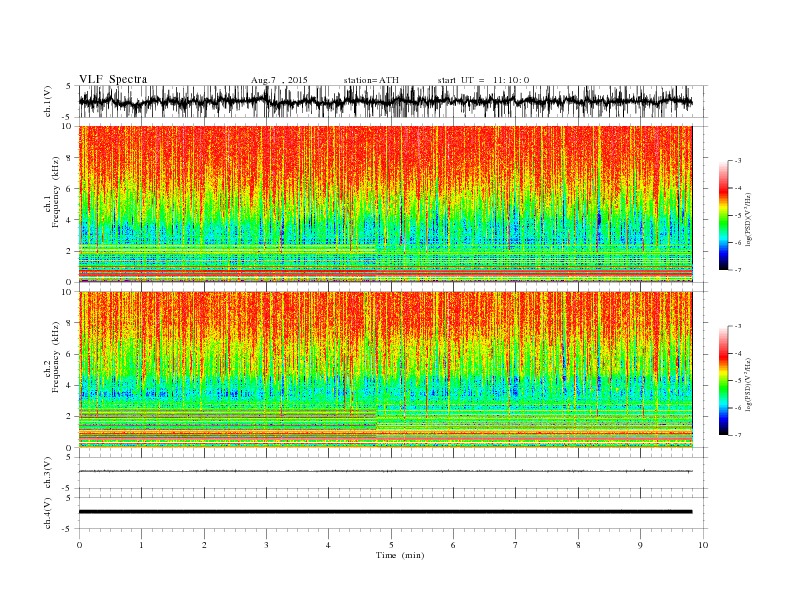
Task: Click the "6" kHz tick on ch.2 spectrogram
Action: pos(69,354)
